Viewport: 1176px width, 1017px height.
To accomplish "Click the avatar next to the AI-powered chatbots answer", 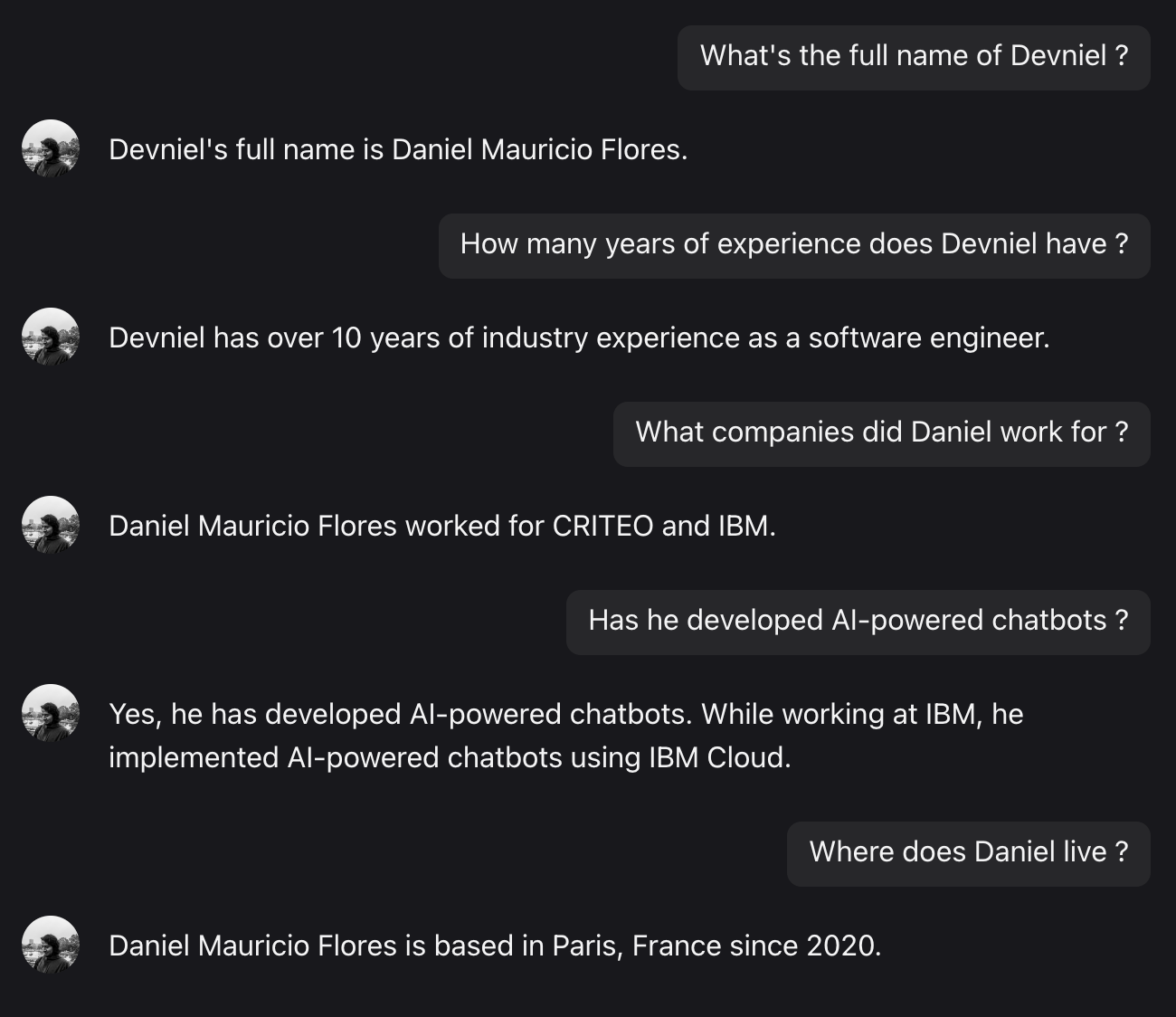I will coord(51,713).
